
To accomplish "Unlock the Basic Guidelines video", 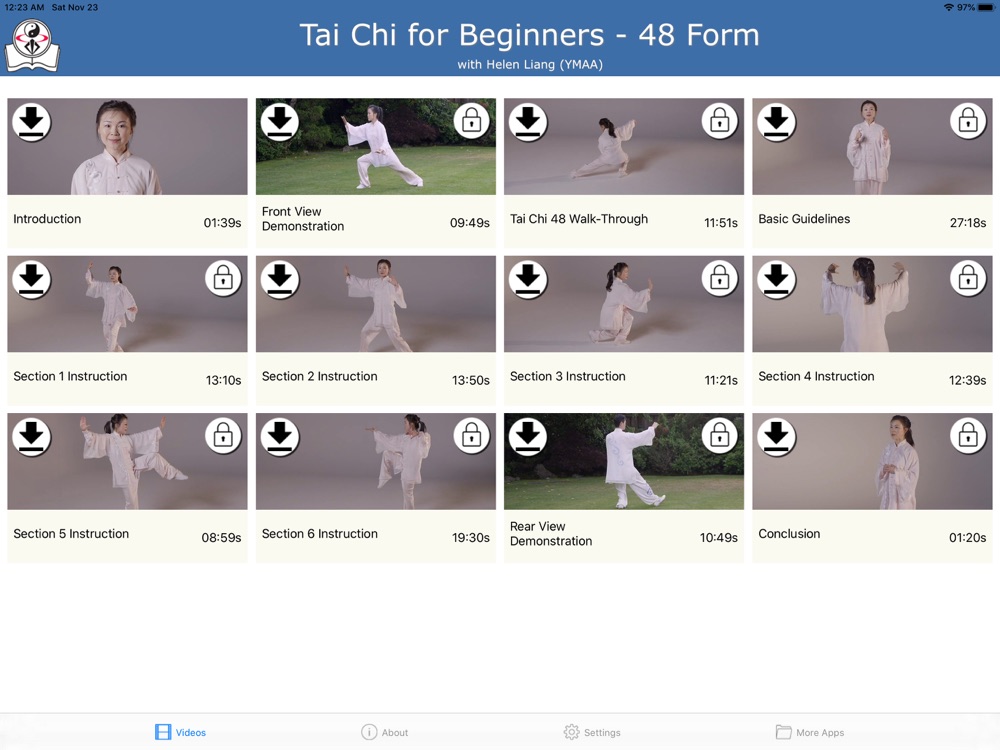I will [x=968, y=120].
